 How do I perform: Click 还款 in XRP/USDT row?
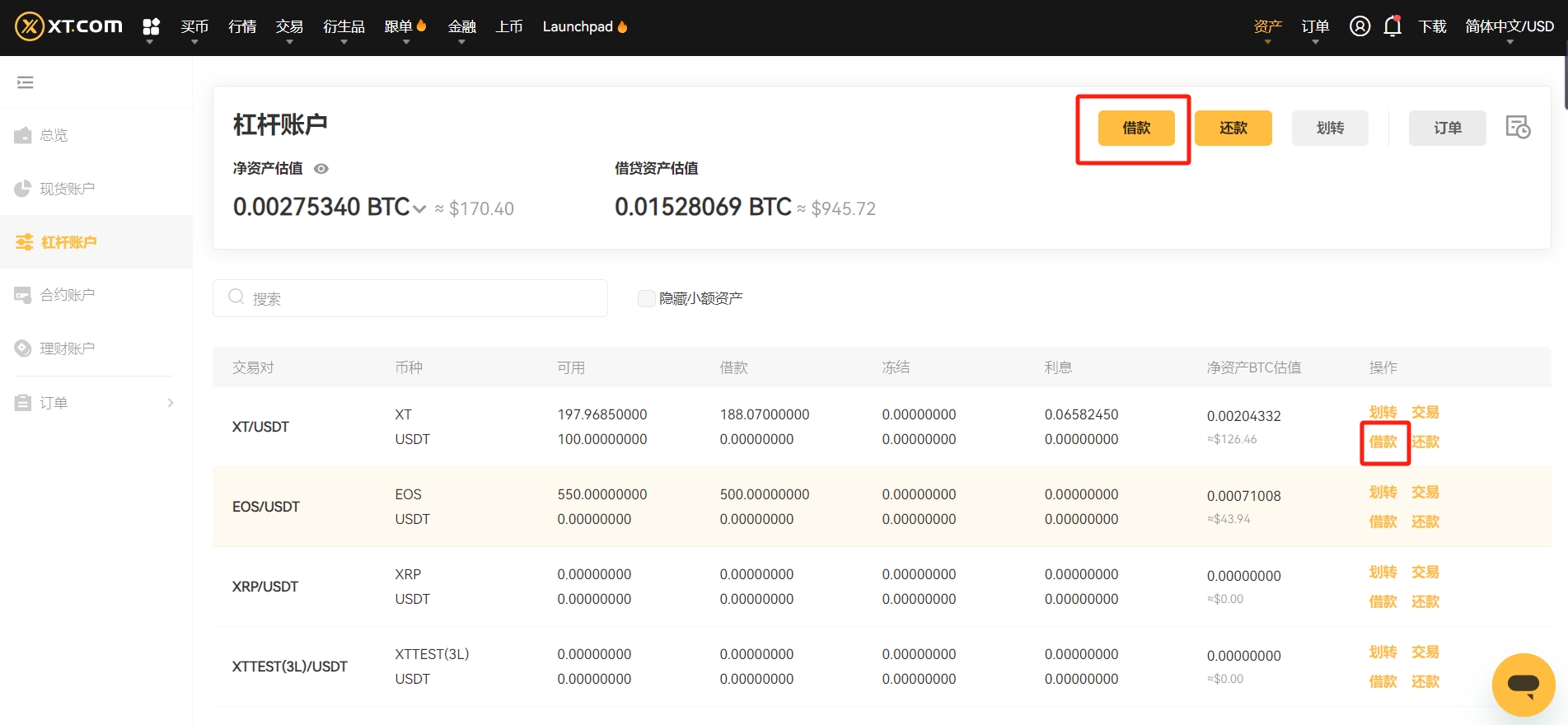(x=1425, y=601)
